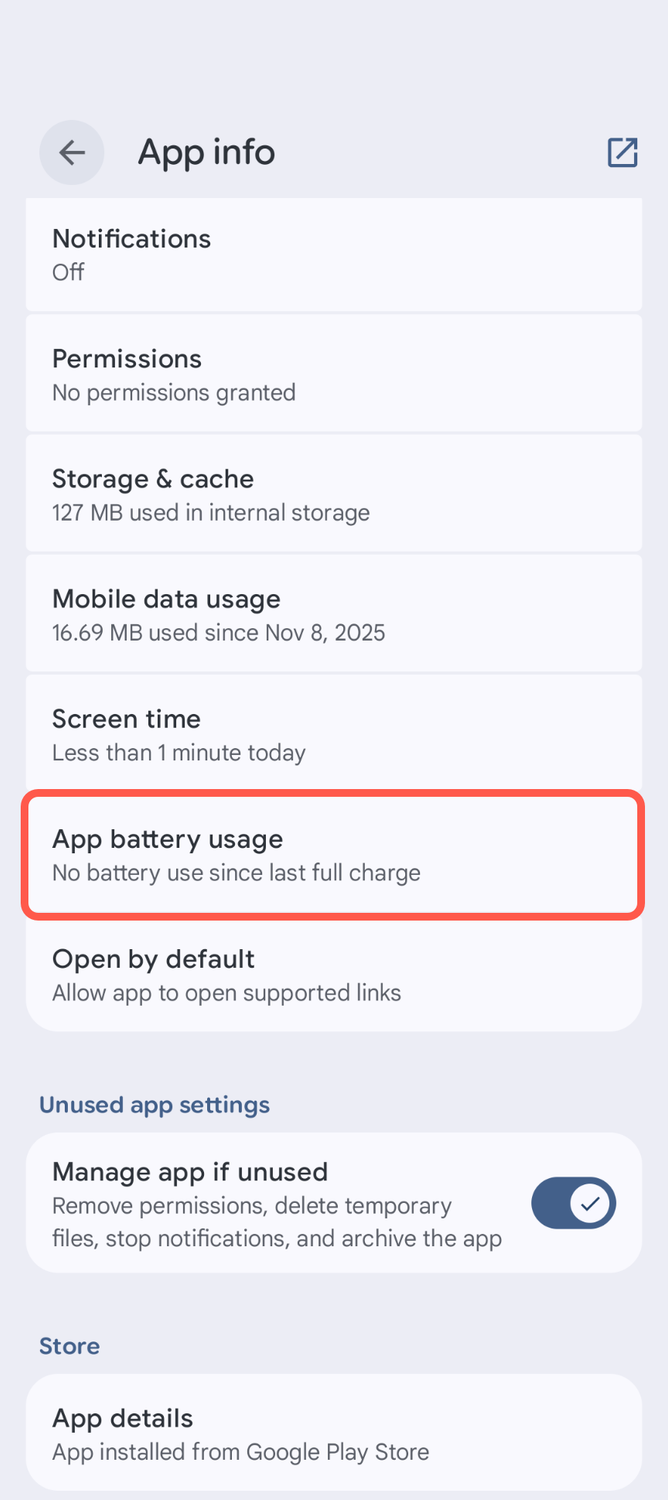Select Open by default
668x1500 pixels.
pos(334,974)
